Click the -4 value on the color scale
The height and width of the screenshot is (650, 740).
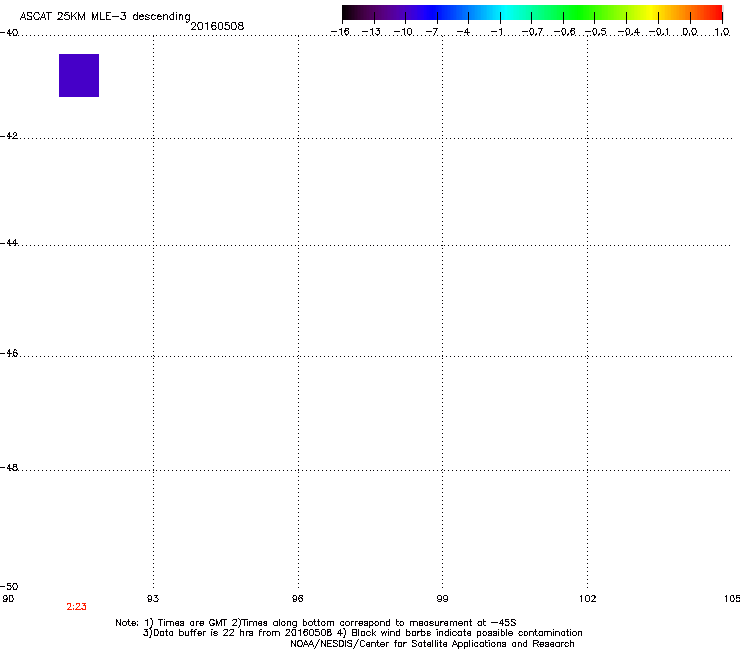tap(463, 32)
